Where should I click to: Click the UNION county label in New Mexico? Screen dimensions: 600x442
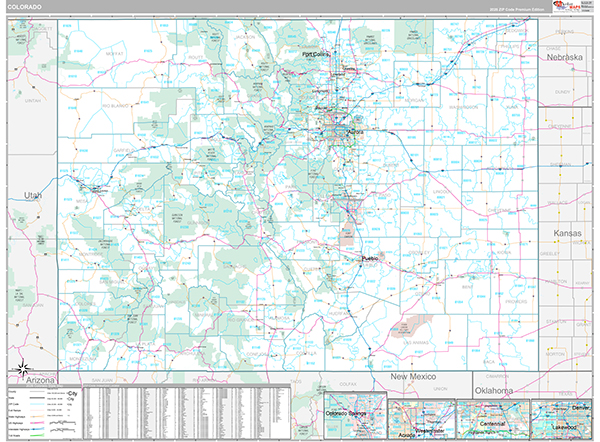(x=440, y=388)
